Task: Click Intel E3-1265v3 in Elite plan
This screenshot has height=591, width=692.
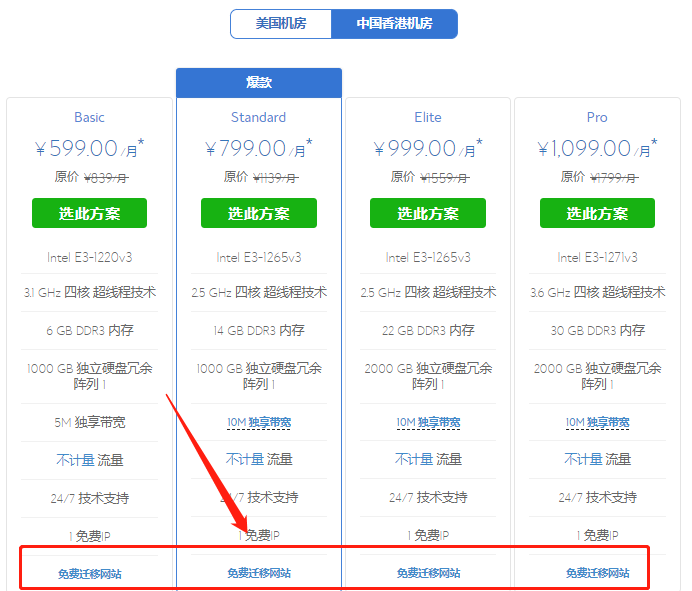Action: (428, 257)
